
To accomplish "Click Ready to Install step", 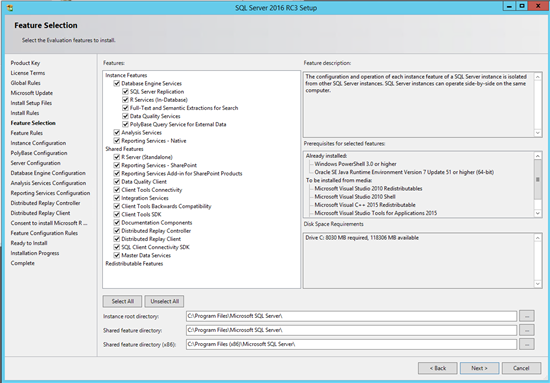I will pos(29,243).
